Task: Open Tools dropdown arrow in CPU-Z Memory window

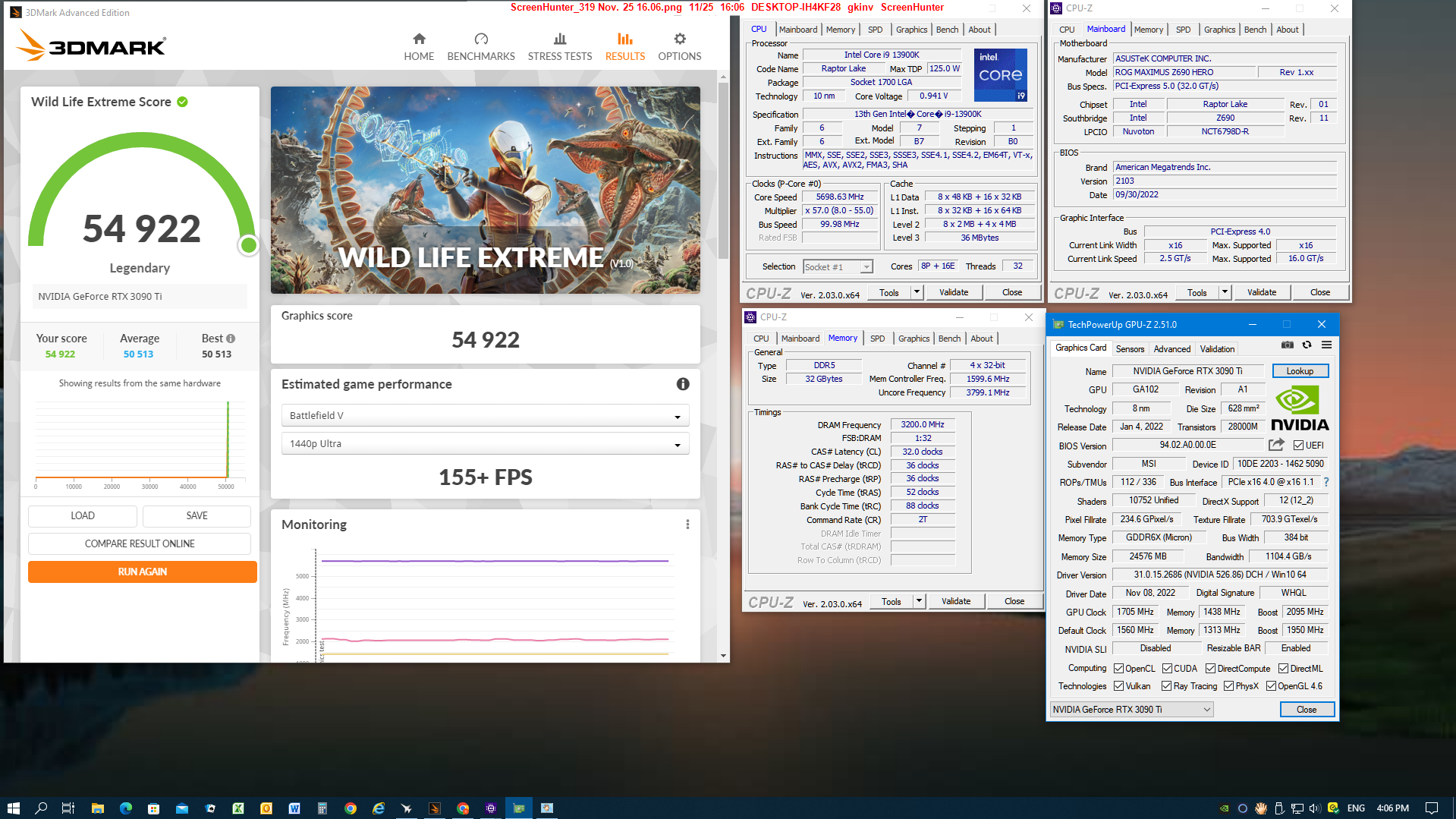Action: pyautogui.click(x=919, y=601)
